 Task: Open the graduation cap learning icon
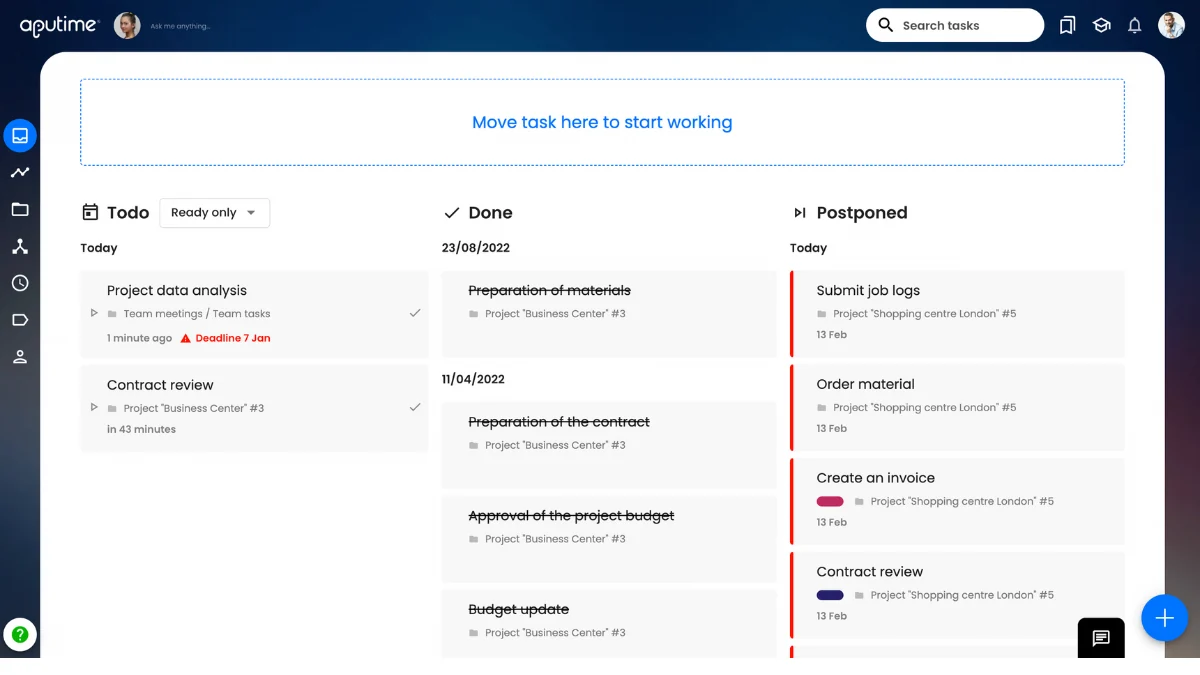[x=1101, y=26]
